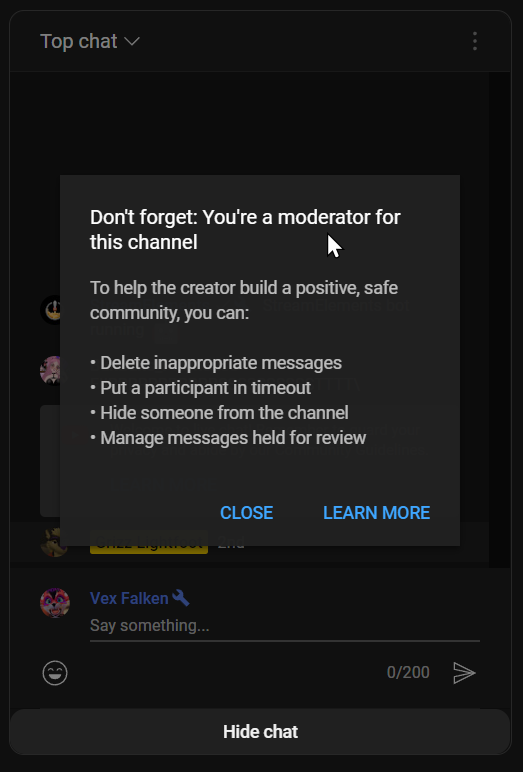Open the LEARN MORE moderator link
The image size is (523, 772).
point(376,513)
